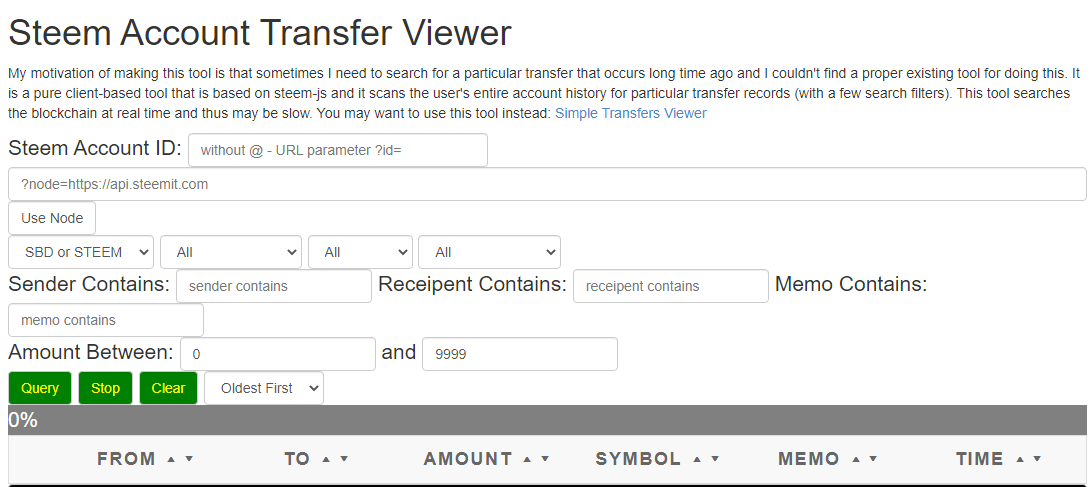Open the SBD or STEEM dropdown

(x=81, y=252)
